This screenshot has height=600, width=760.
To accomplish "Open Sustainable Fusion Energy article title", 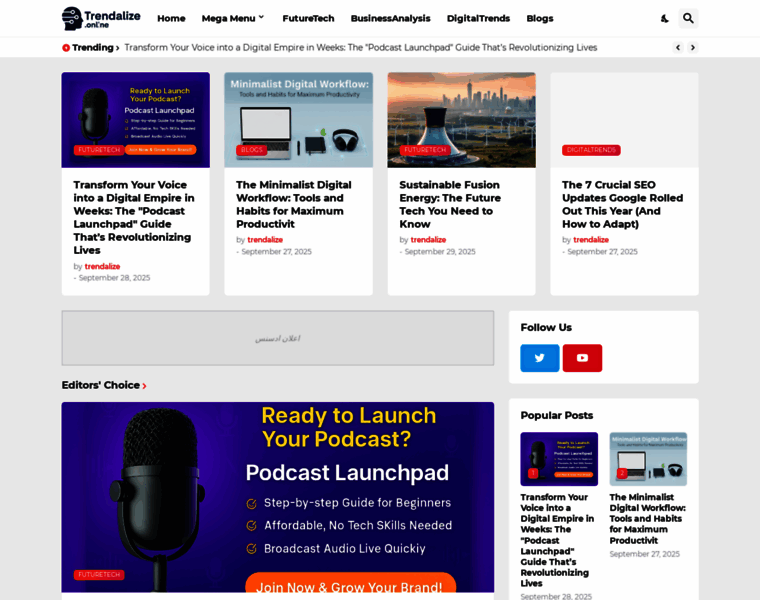I will click(449, 204).
